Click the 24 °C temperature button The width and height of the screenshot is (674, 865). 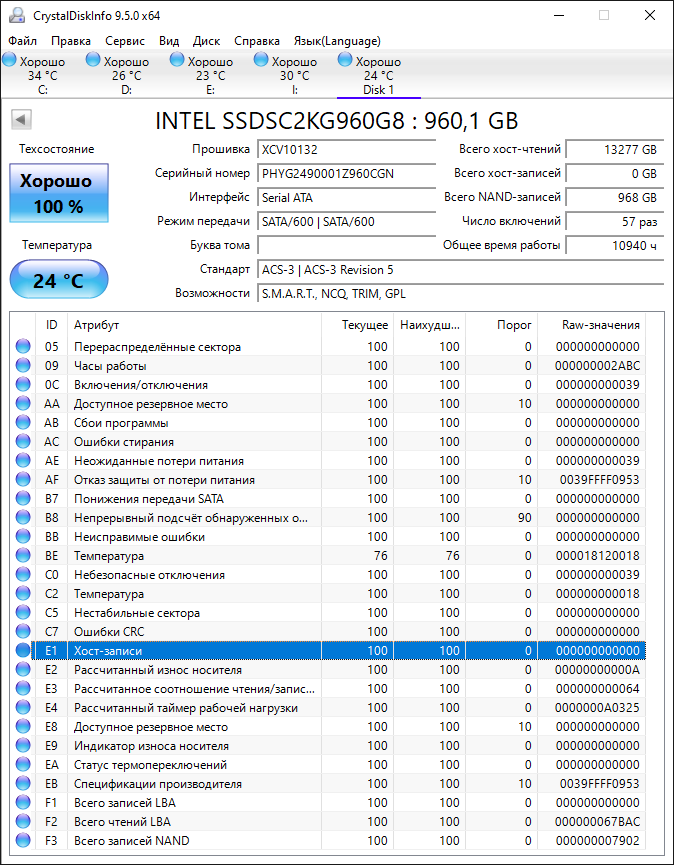pos(58,280)
